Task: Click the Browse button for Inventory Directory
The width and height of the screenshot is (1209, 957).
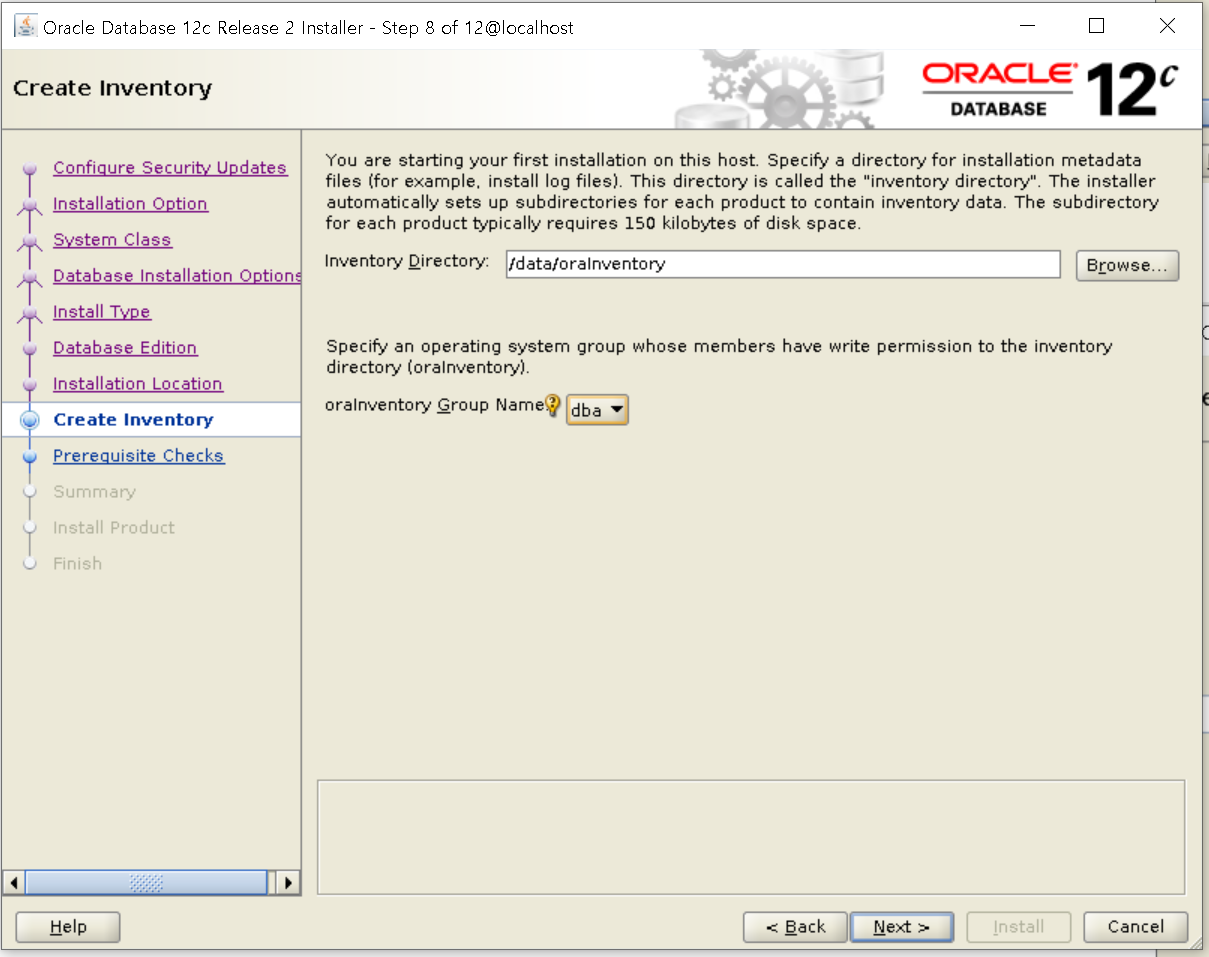Action: click(x=1127, y=265)
